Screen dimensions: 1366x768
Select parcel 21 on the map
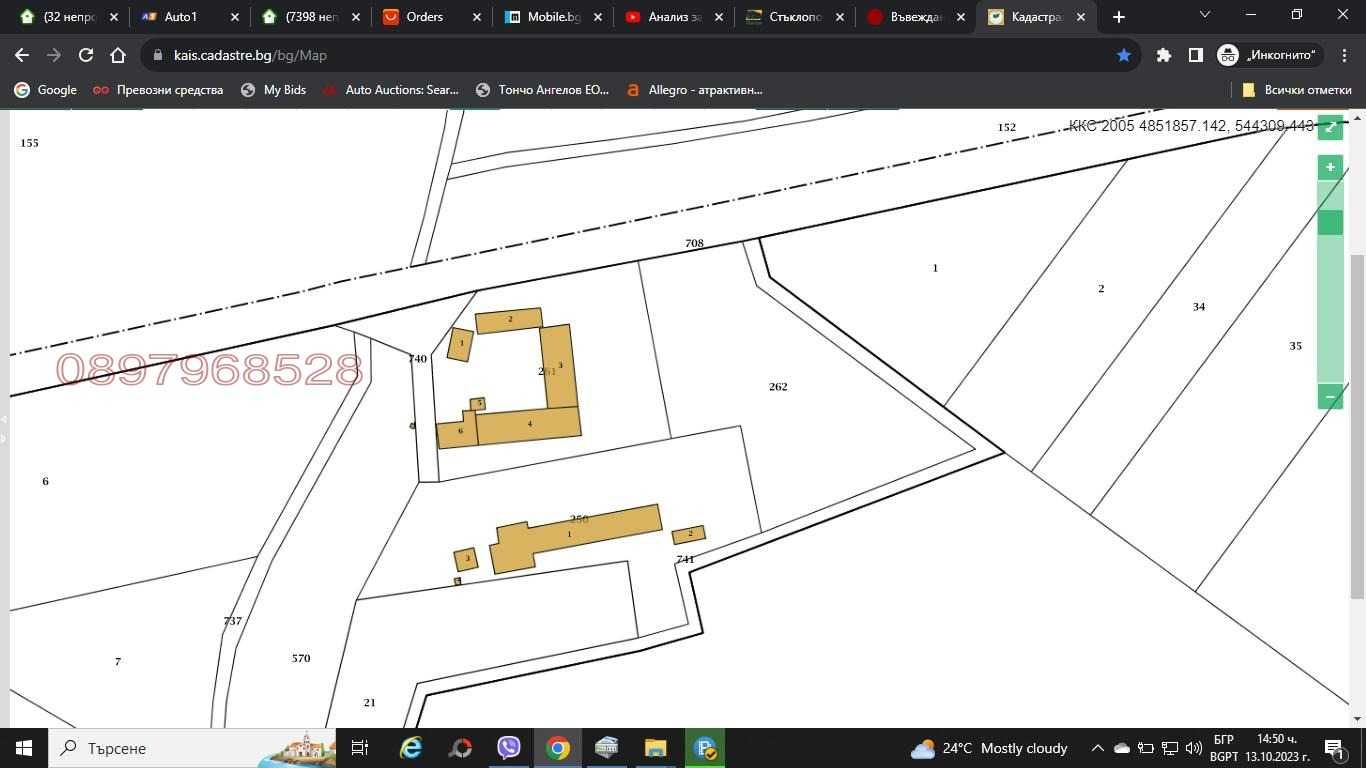click(369, 703)
